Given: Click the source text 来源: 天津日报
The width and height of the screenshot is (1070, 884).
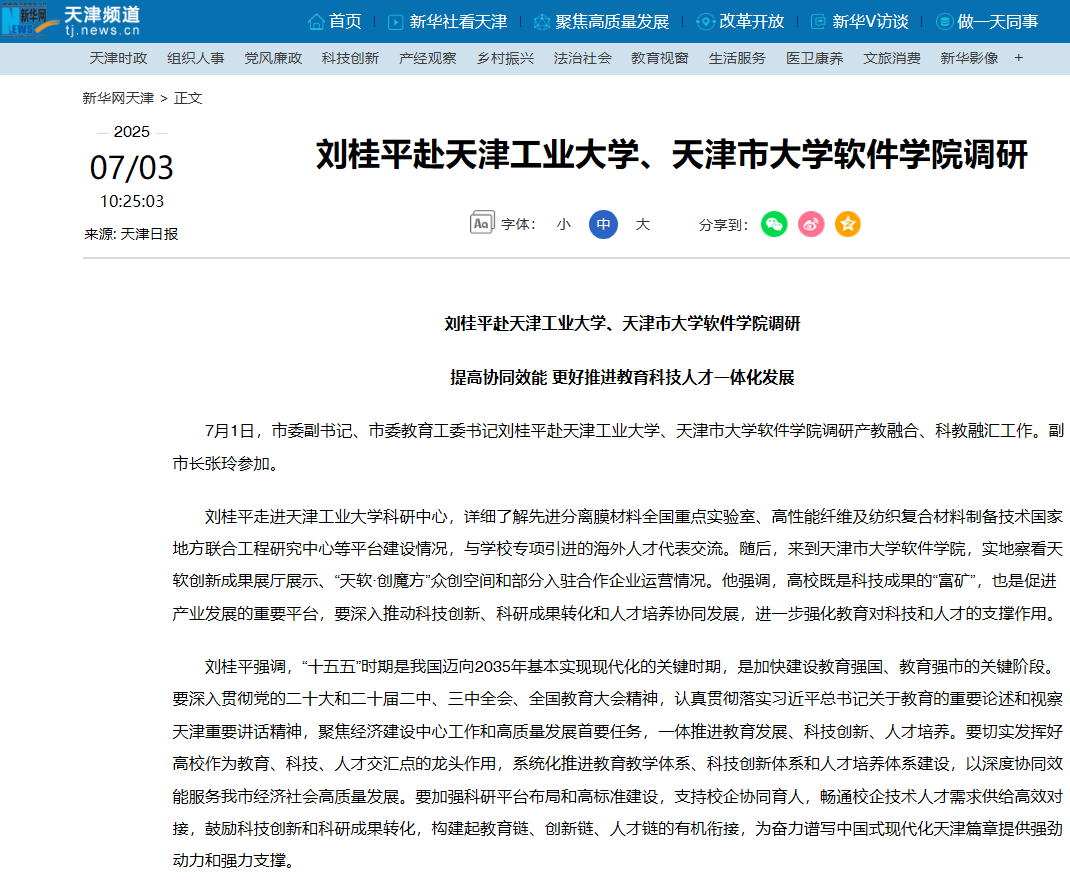Looking at the screenshot, I should click(x=131, y=234).
